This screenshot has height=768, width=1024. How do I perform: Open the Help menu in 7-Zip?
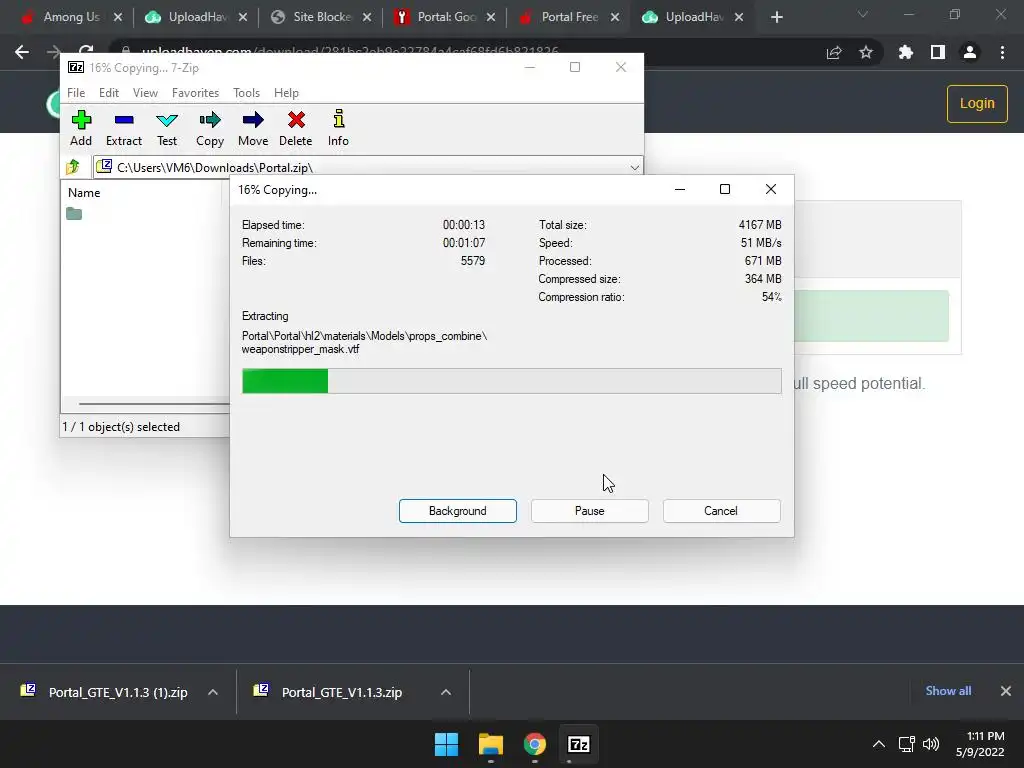click(x=286, y=93)
